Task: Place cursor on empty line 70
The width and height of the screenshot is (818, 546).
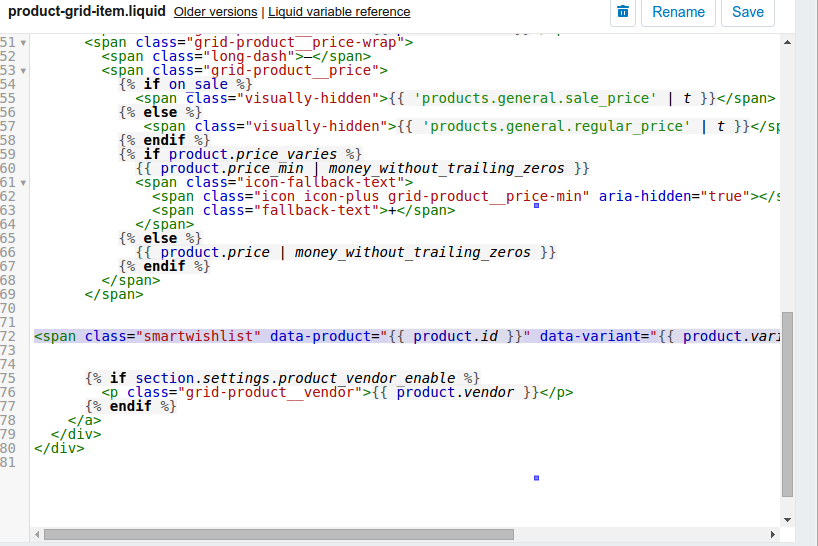Action: [x=300, y=309]
